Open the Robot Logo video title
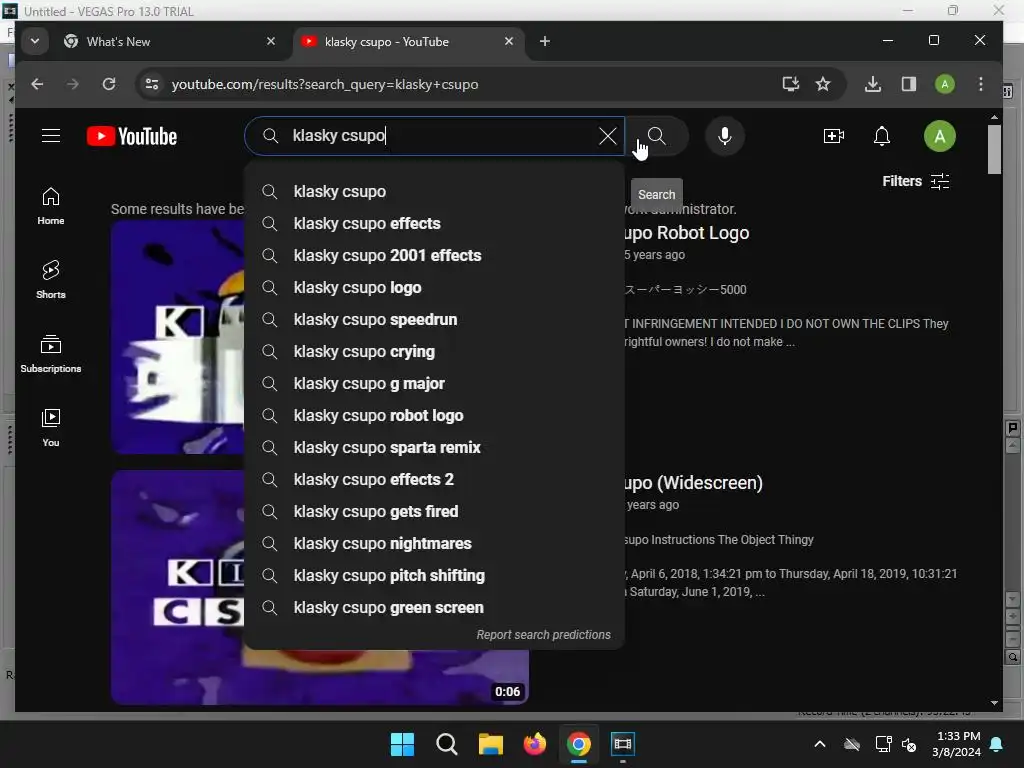This screenshot has width=1024, height=768. pyautogui.click(x=687, y=232)
